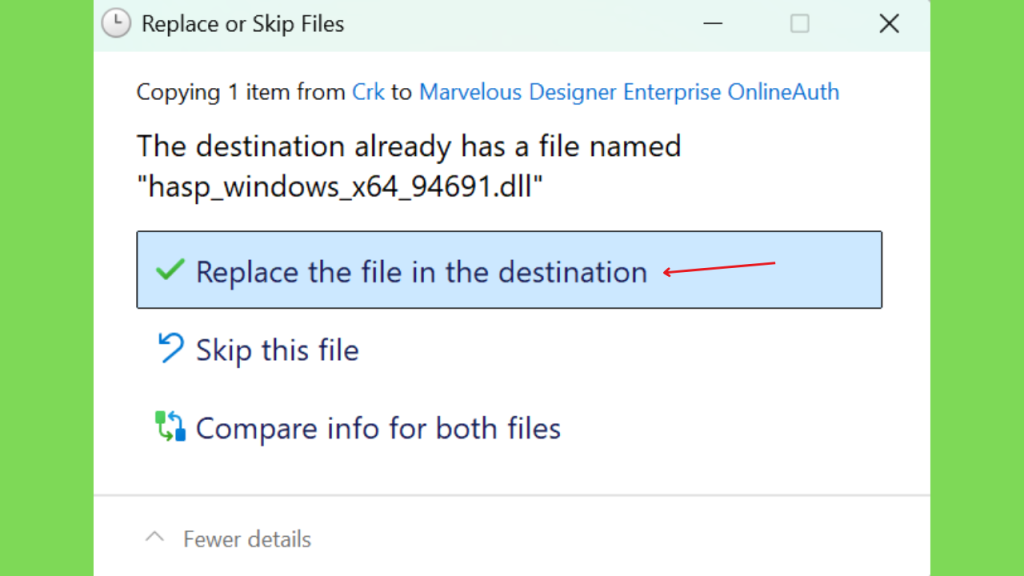Click the clock icon in title bar
The width and height of the screenshot is (1024, 576).
[x=116, y=24]
